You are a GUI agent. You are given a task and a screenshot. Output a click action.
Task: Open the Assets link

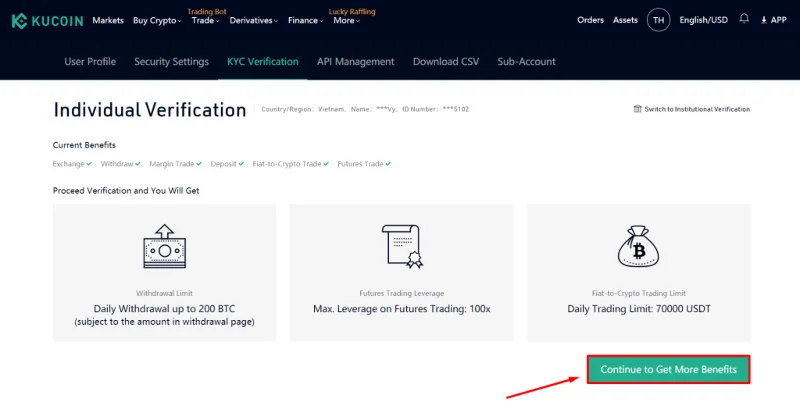[x=626, y=20]
